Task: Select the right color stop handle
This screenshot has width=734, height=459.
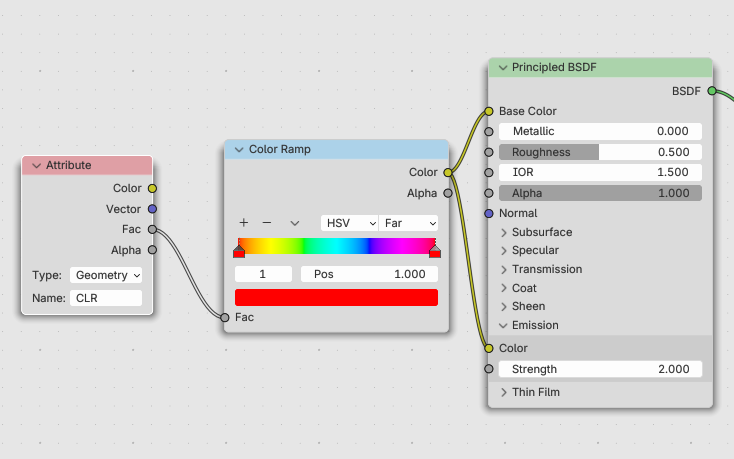Action: tap(435, 252)
